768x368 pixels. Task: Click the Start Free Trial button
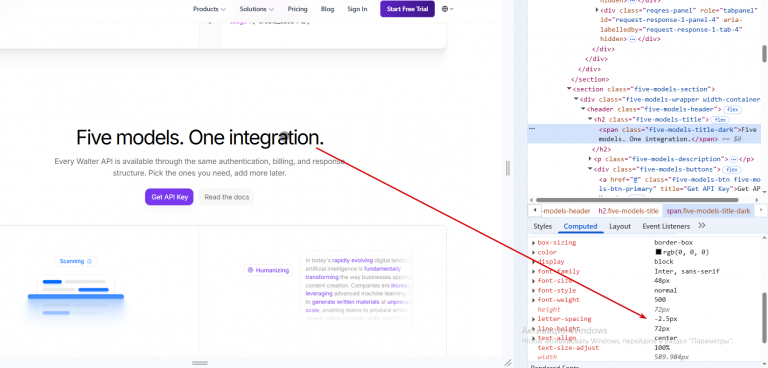(407, 9)
